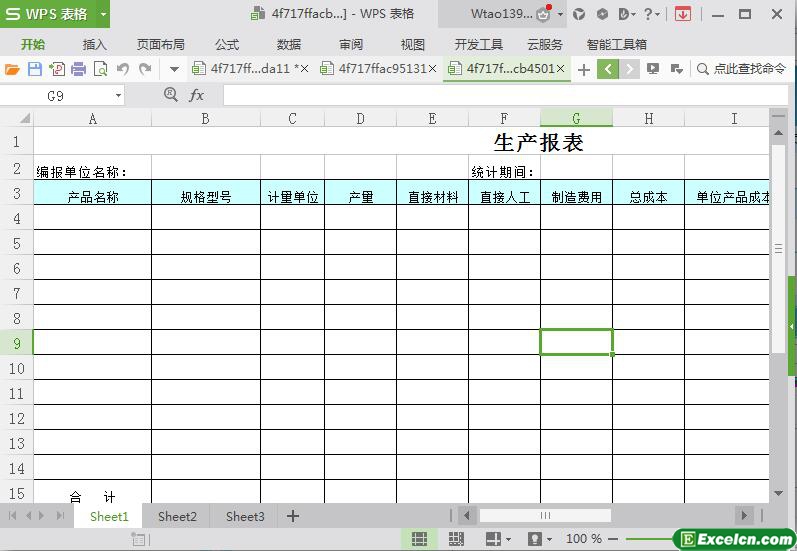Screen dimensions: 797x551
Task: Open the 页面布局 ribbon tab
Action: tap(161, 45)
